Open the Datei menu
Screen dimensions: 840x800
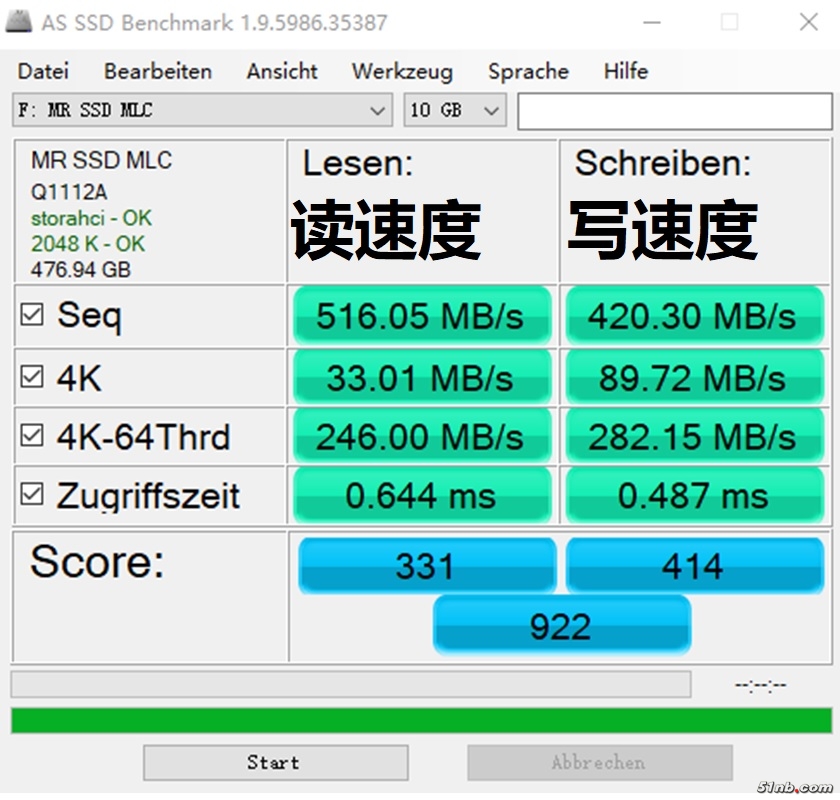click(43, 71)
